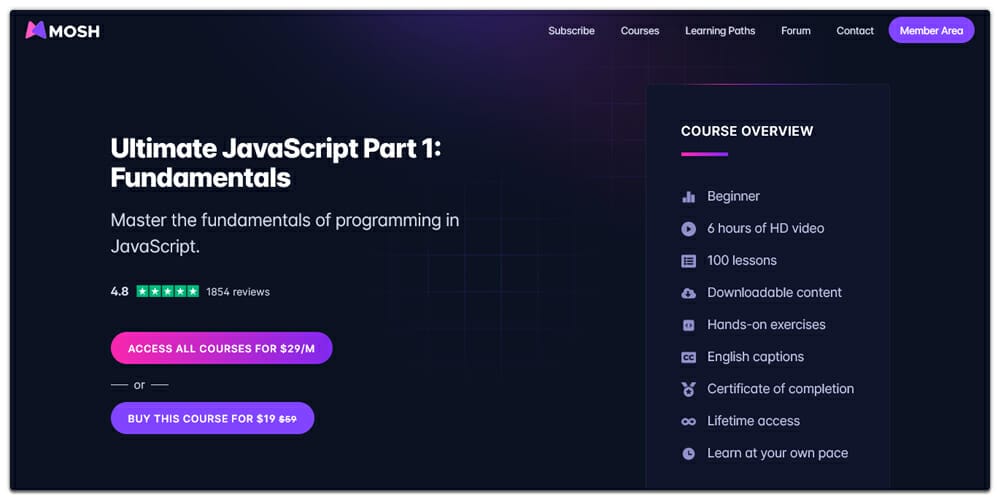The width and height of the screenshot is (1000, 500).
Task: Click the 'Beginner' level text
Action: click(x=733, y=196)
